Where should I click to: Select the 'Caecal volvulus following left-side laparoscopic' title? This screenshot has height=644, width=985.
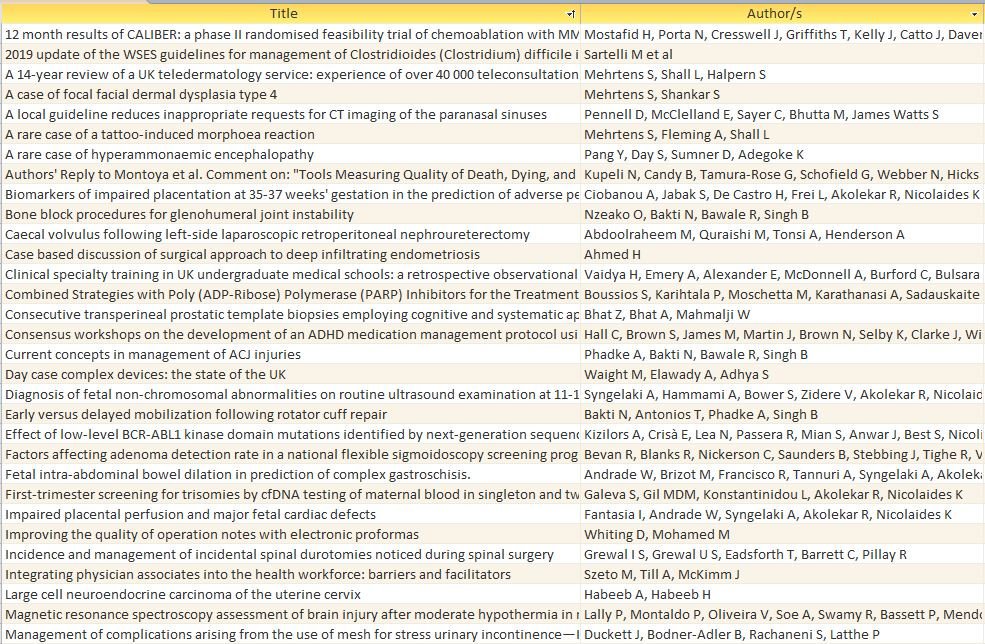coord(291,235)
